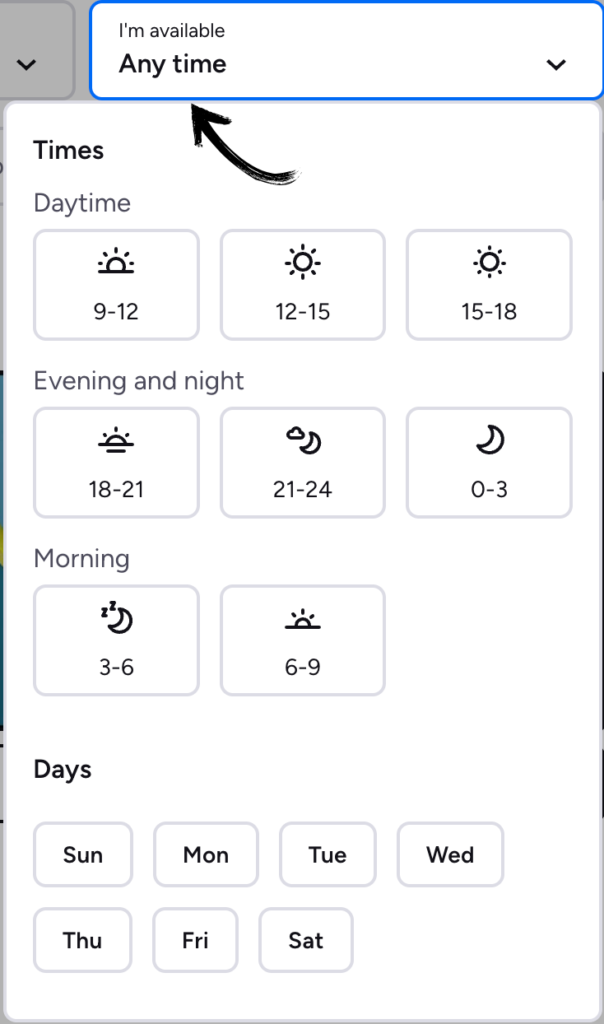Toggle Sunday availability
Image resolution: width=604 pixels, height=1024 pixels.
click(83, 855)
